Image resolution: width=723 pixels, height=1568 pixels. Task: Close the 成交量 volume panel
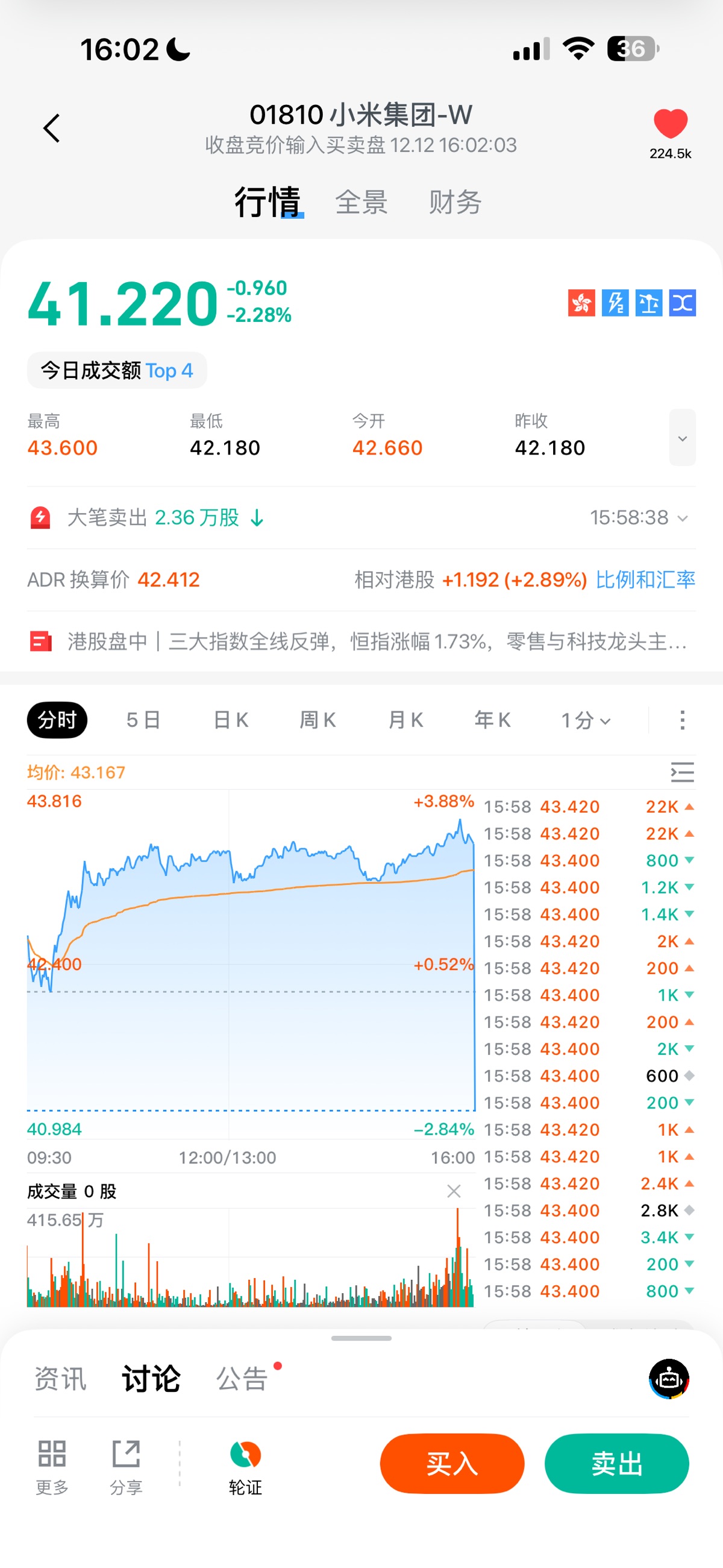454,1191
